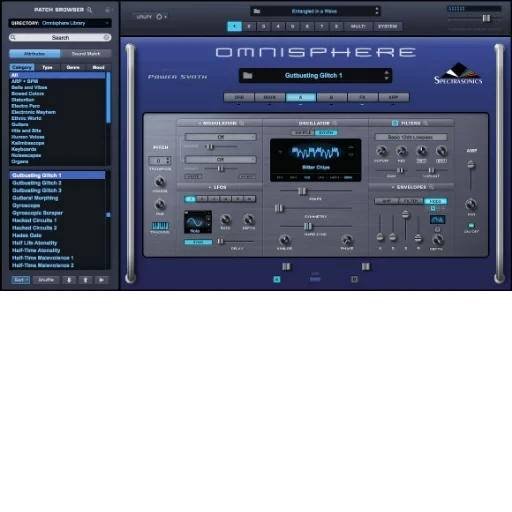Select part 2 button
This screenshot has width=512, height=512.
point(249,26)
